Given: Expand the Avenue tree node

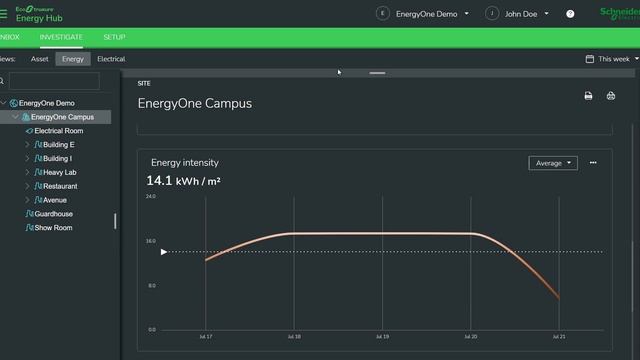Looking at the screenshot, I should coord(27,200).
